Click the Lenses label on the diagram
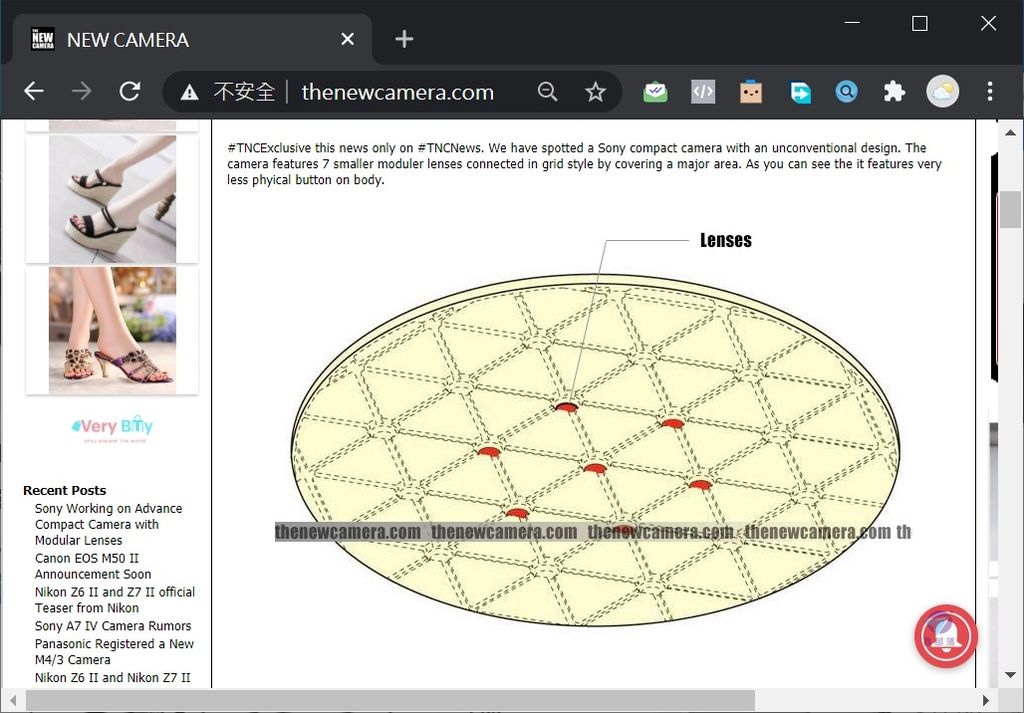Screen dimensions: 1024x713 coord(726,240)
